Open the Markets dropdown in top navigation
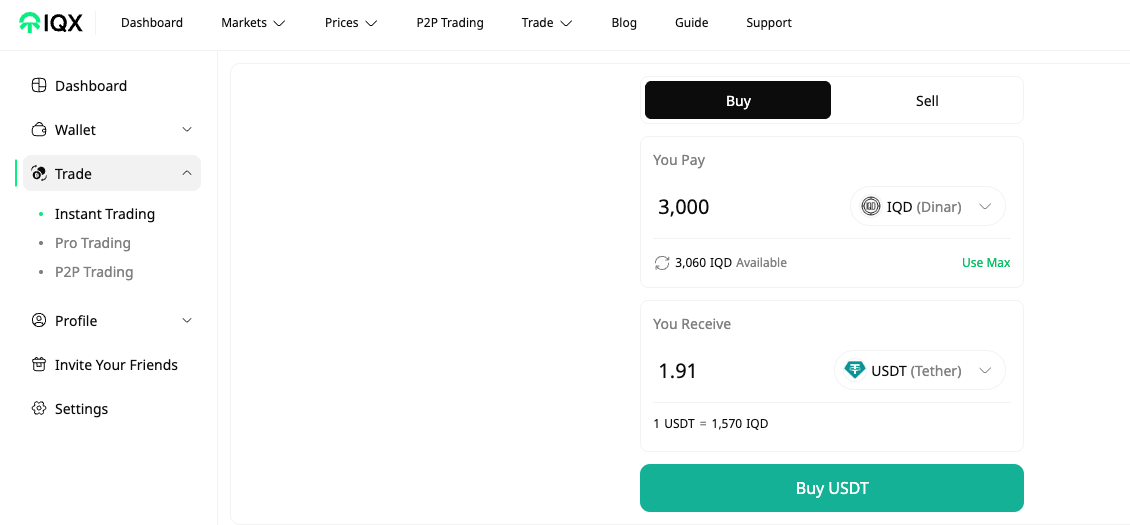1130x525 pixels. 253,23
